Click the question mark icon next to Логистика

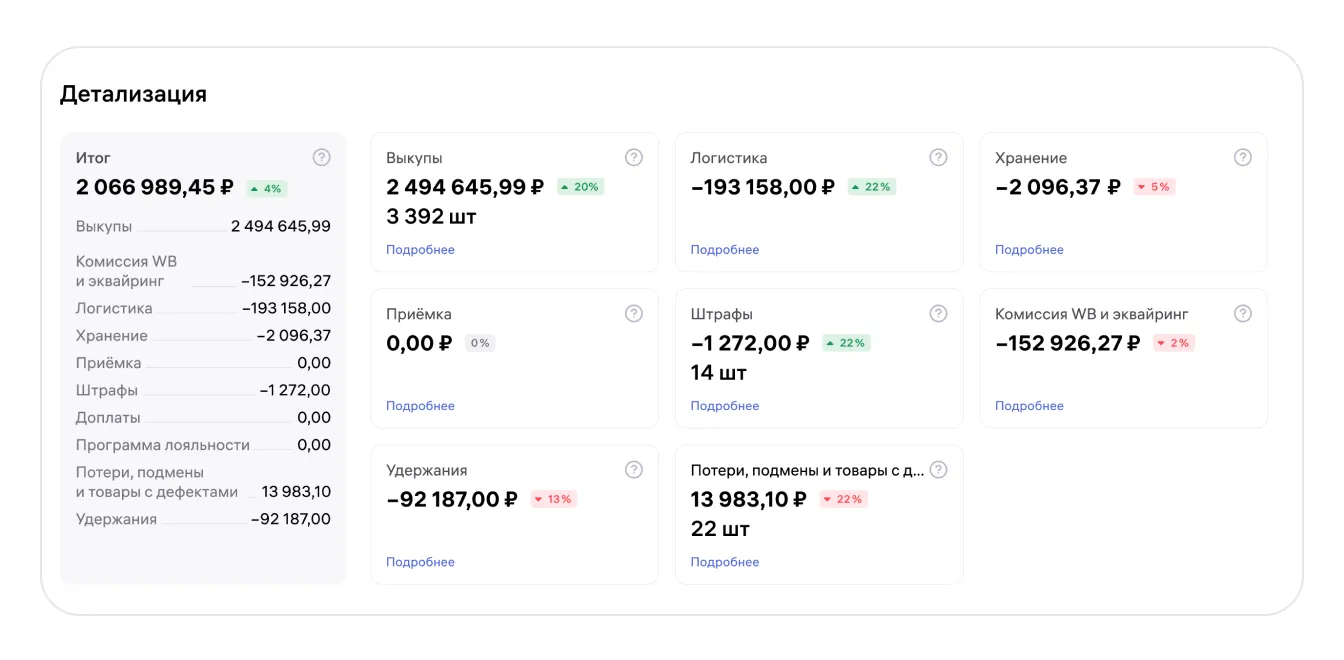[x=938, y=157]
